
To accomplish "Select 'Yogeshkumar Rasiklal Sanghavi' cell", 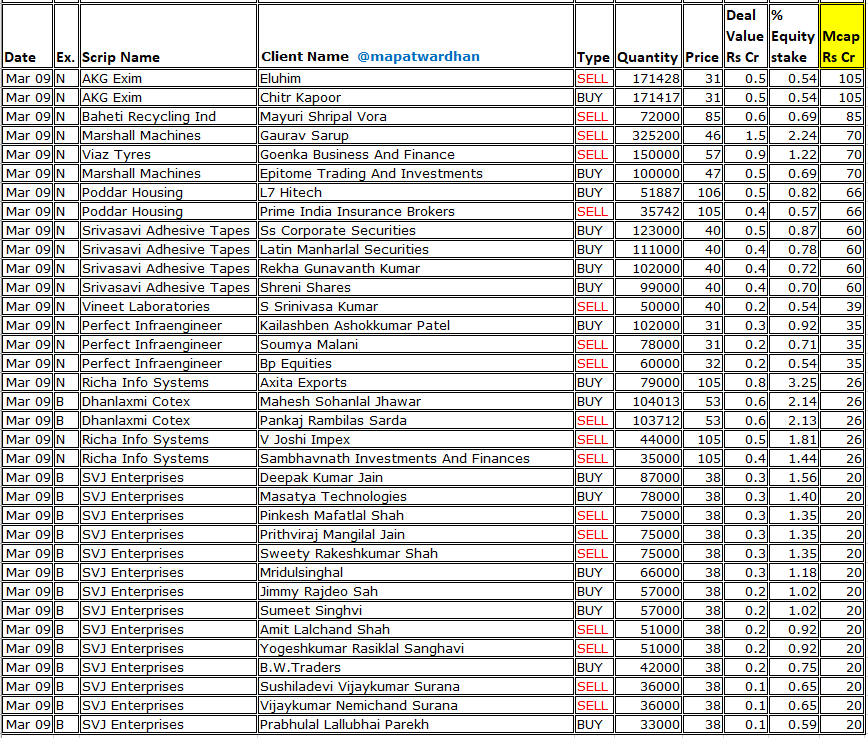I will (416, 649).
